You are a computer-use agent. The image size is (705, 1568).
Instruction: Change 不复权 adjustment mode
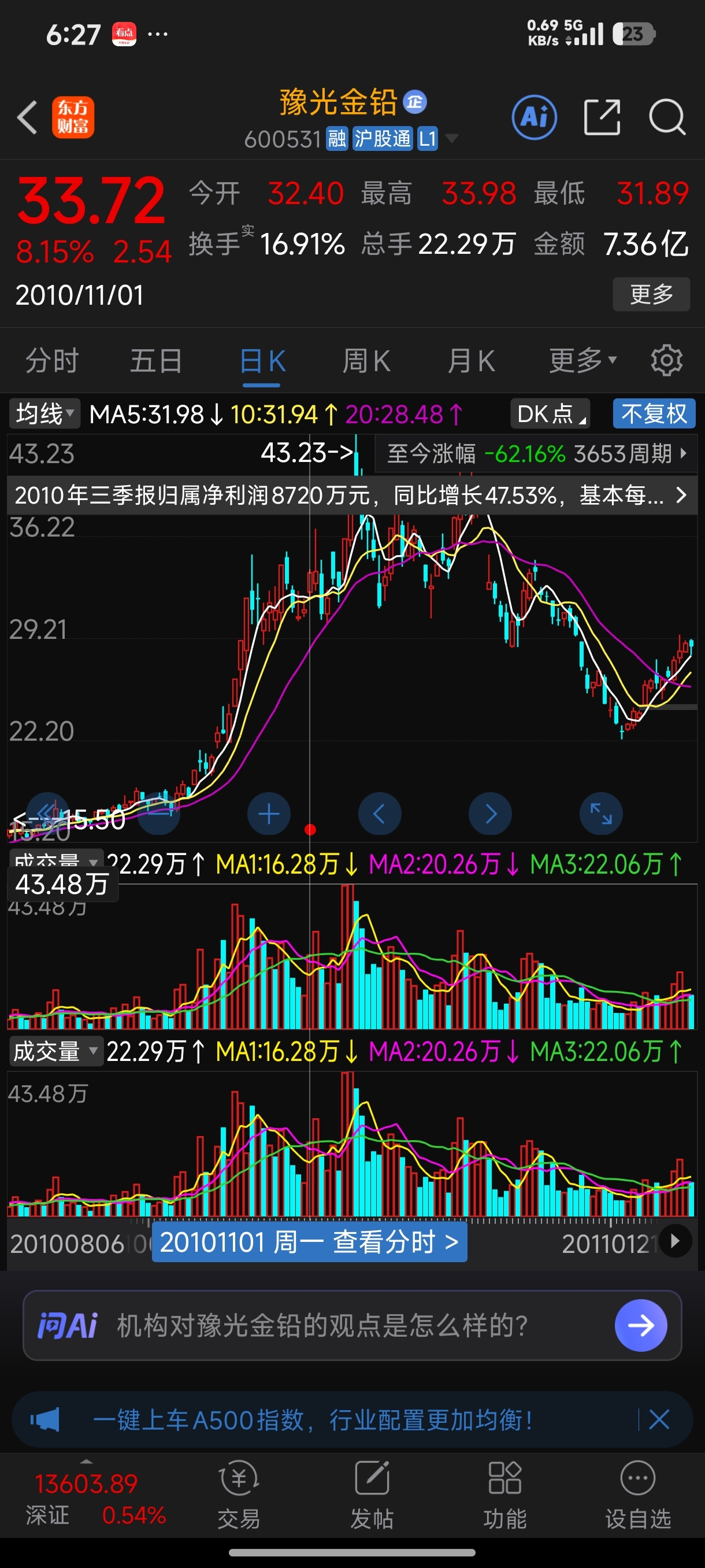click(x=654, y=414)
